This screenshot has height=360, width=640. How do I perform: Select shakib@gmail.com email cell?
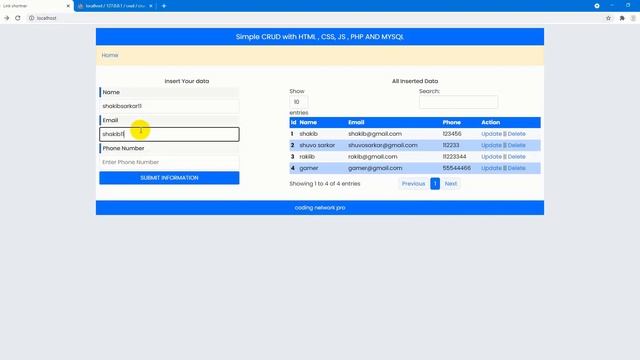(x=375, y=134)
